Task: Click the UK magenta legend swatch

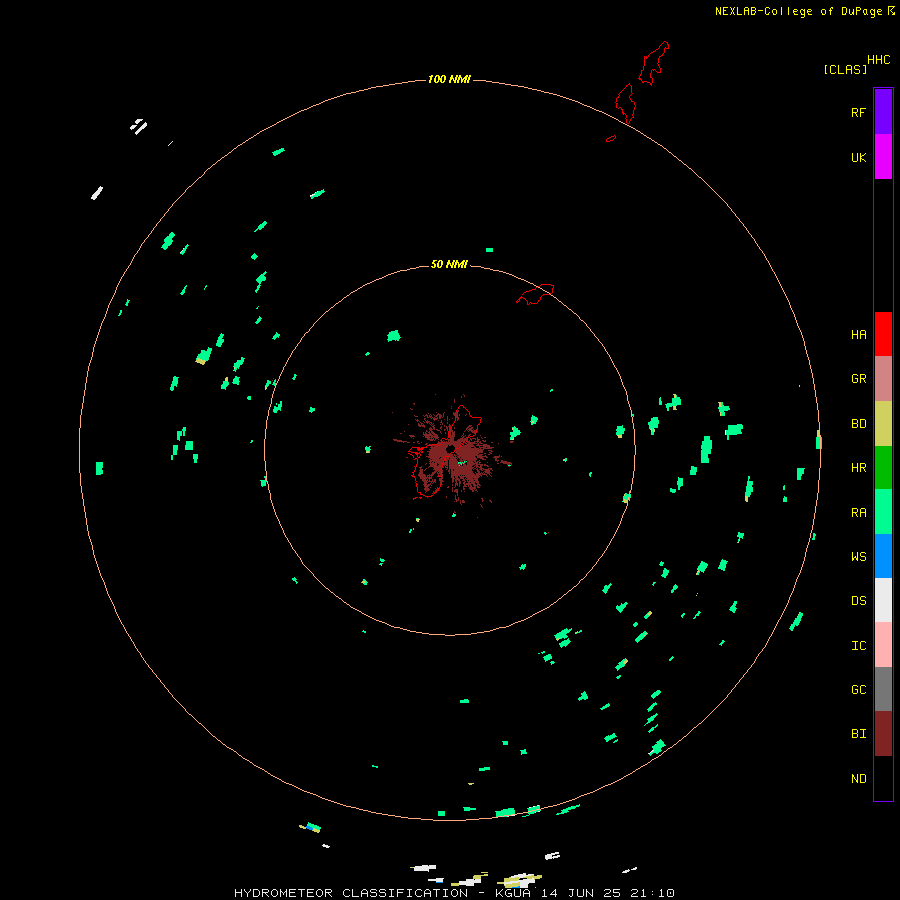Action: 883,157
